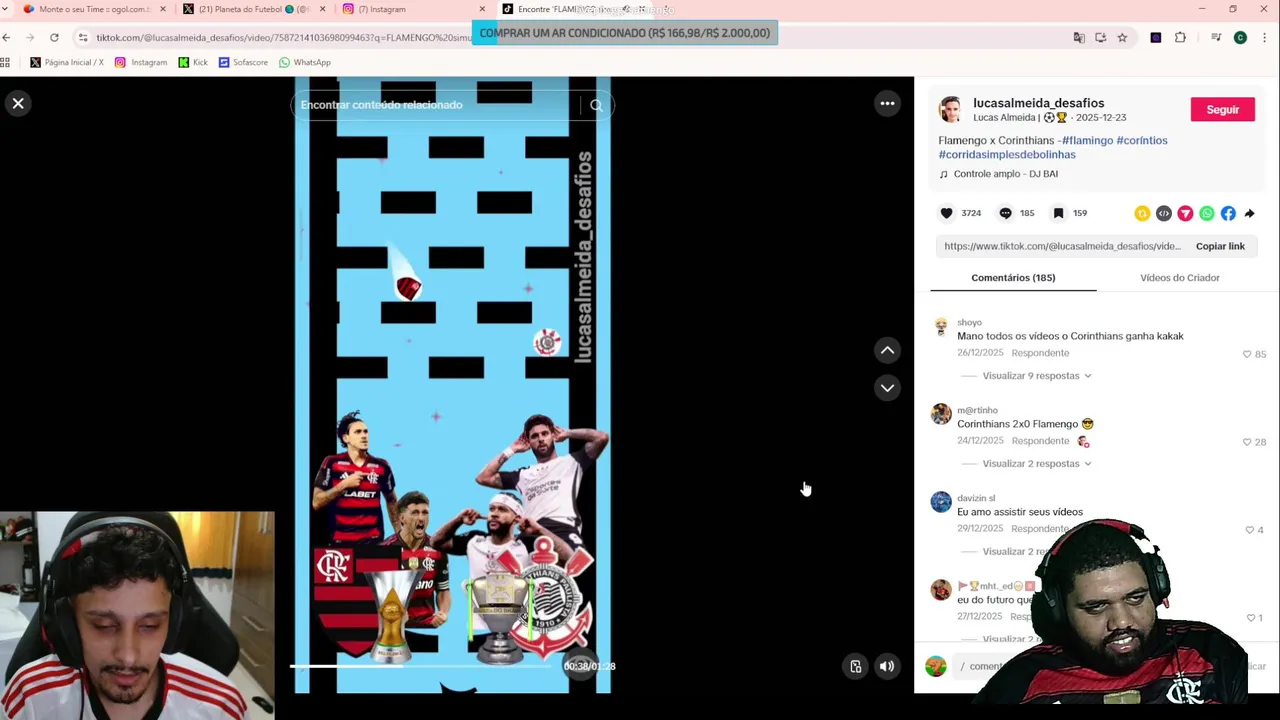Like davizin sl's comment with the heart
This screenshot has width=1280, height=720.
(1249, 530)
